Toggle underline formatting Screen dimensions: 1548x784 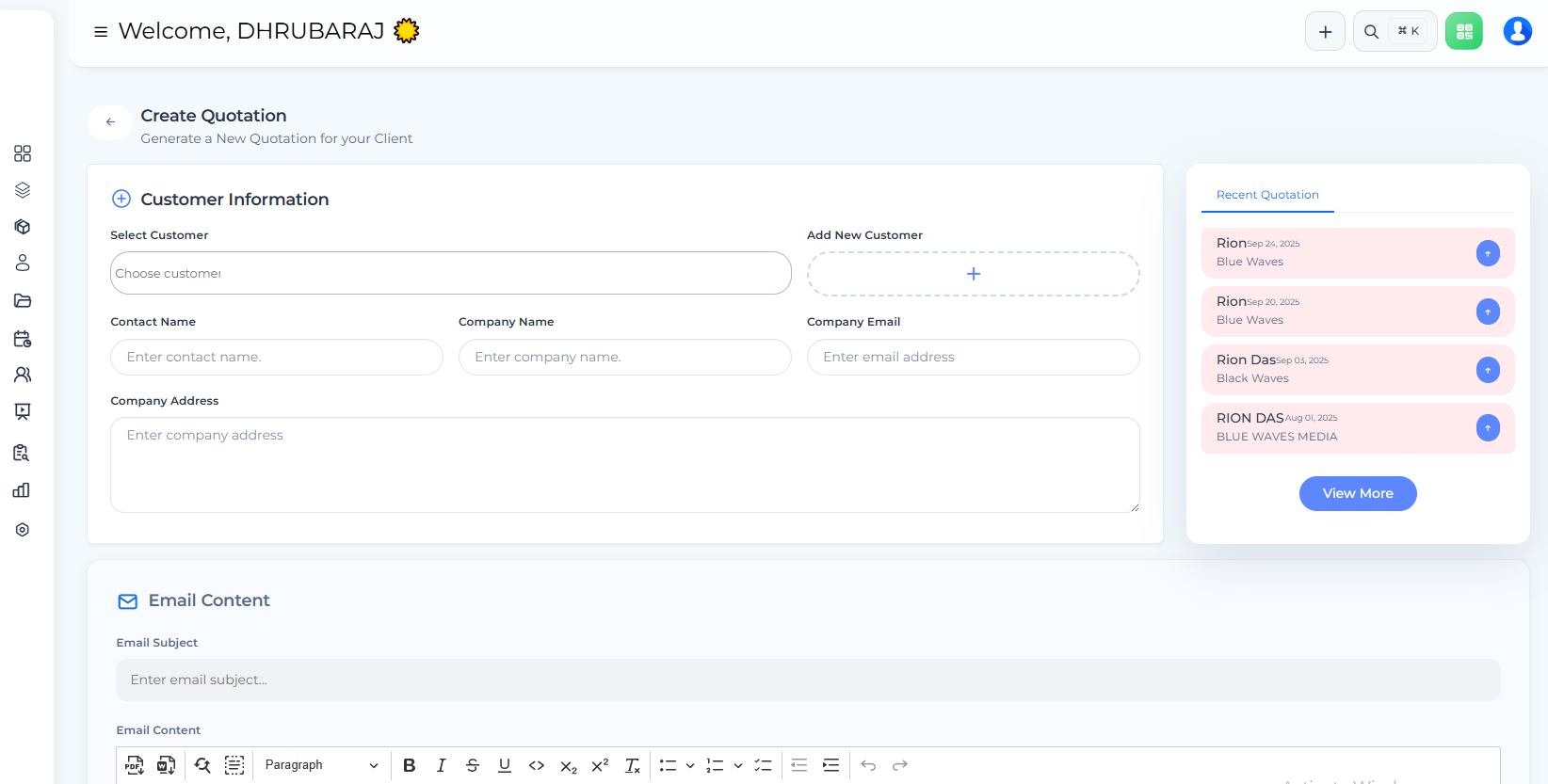coord(505,765)
